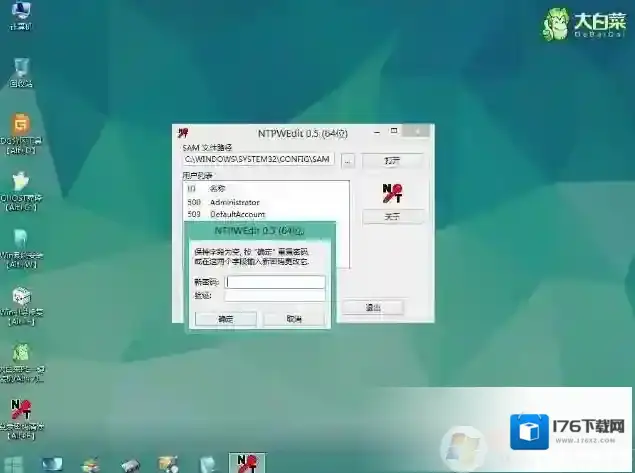Click the Windows Start button
The width and height of the screenshot is (635, 473).
(x=13, y=464)
